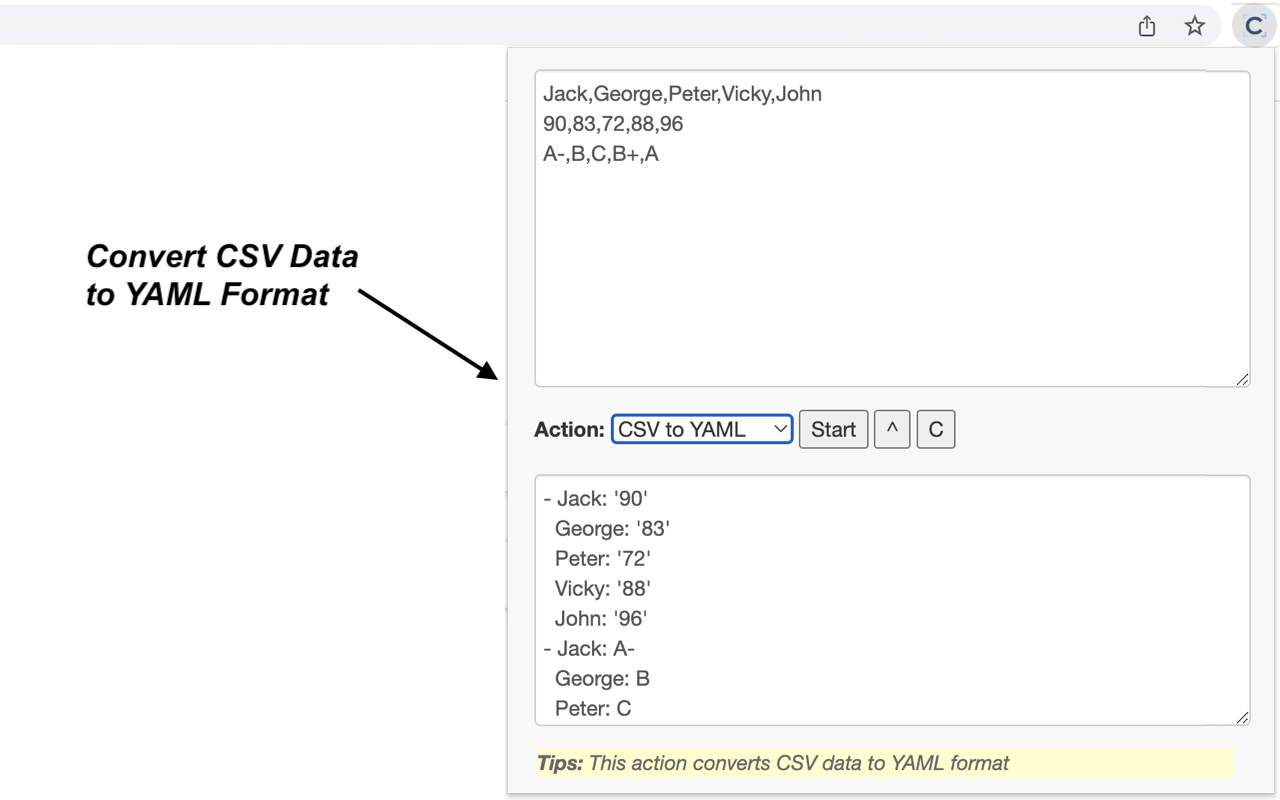
Task: Click the '90,83,72,88,96' line
Action: (x=613, y=124)
